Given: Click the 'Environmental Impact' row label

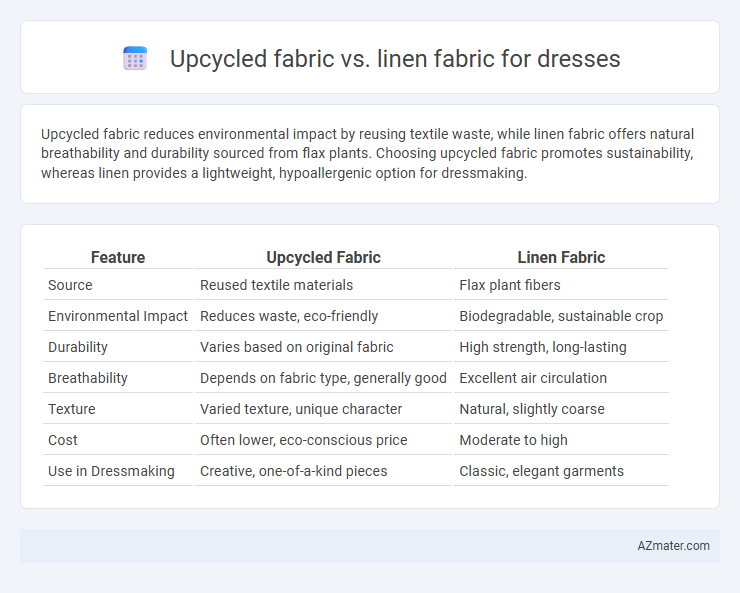Looking at the screenshot, I should click(118, 316).
